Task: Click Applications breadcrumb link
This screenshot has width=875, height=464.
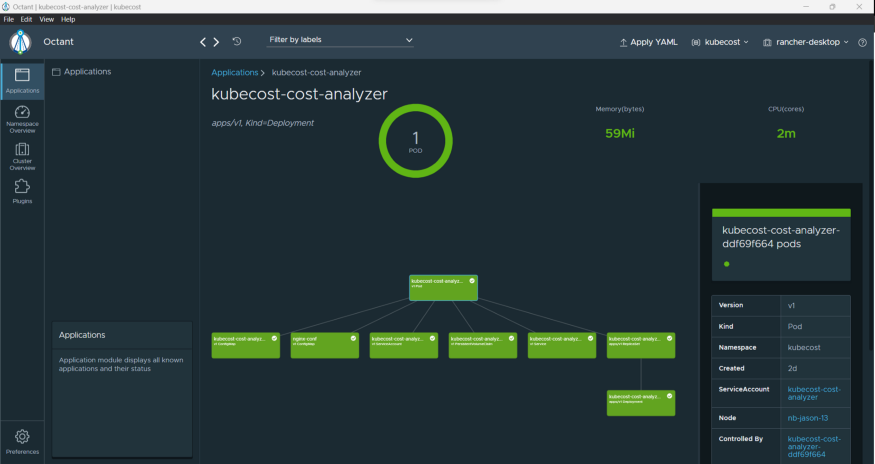Action: (234, 73)
